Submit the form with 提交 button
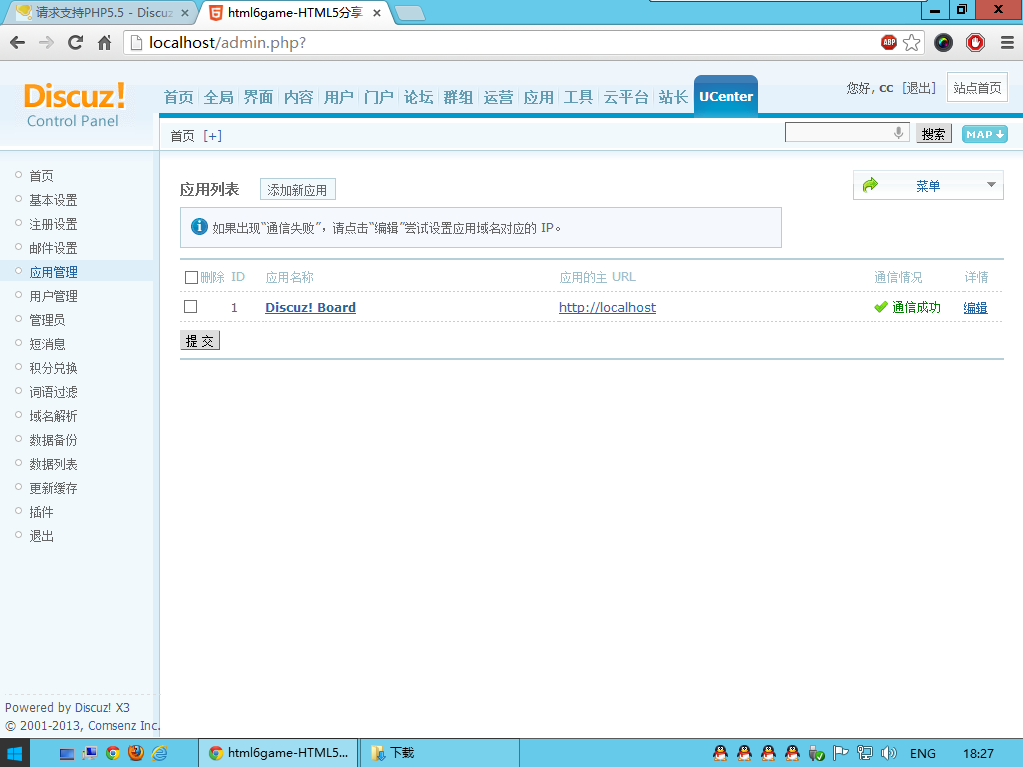This screenshot has height=767, width=1023. 200,340
